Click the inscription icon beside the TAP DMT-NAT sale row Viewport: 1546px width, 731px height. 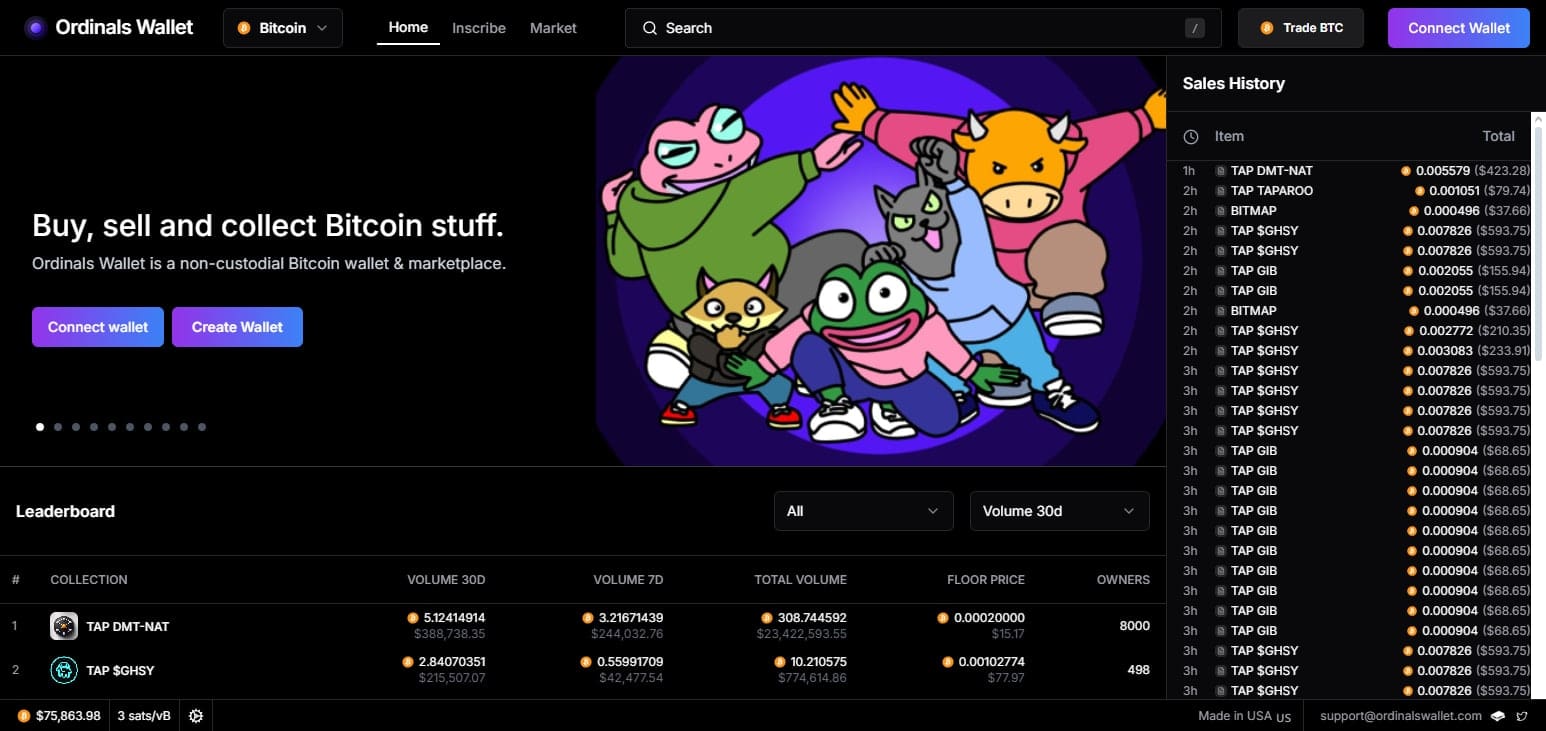pyautogui.click(x=1220, y=170)
